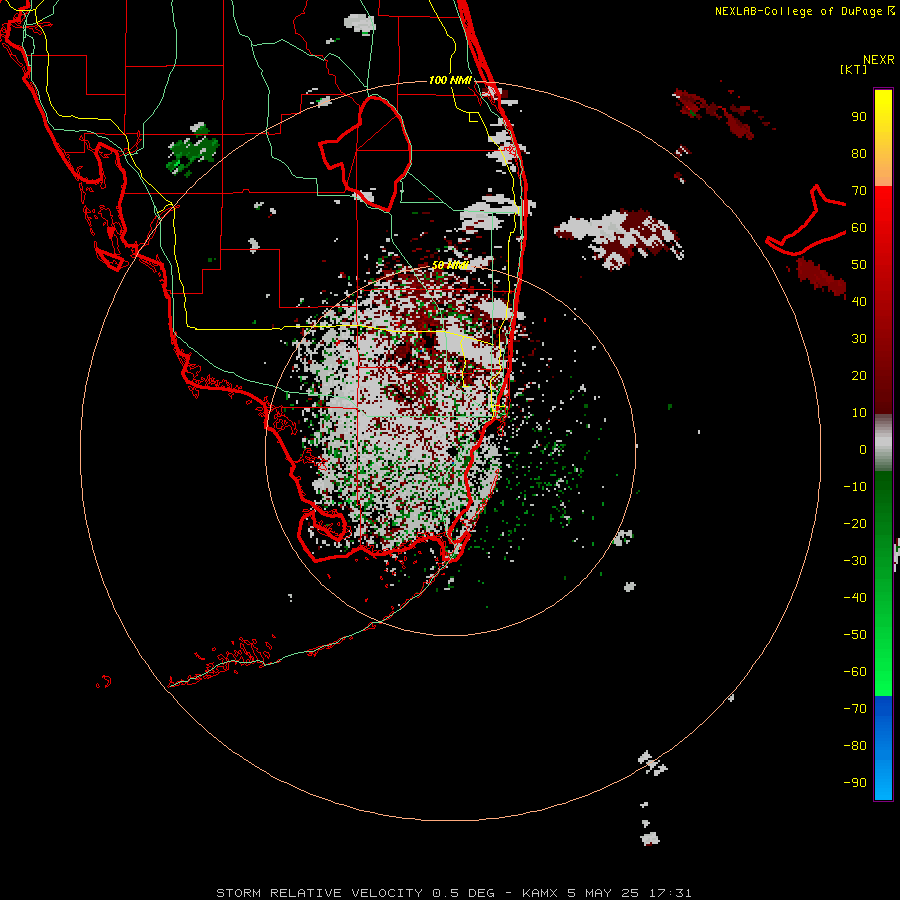The height and width of the screenshot is (900, 900).
Task: Click the KAMX station ID in footer
Action: point(540,893)
